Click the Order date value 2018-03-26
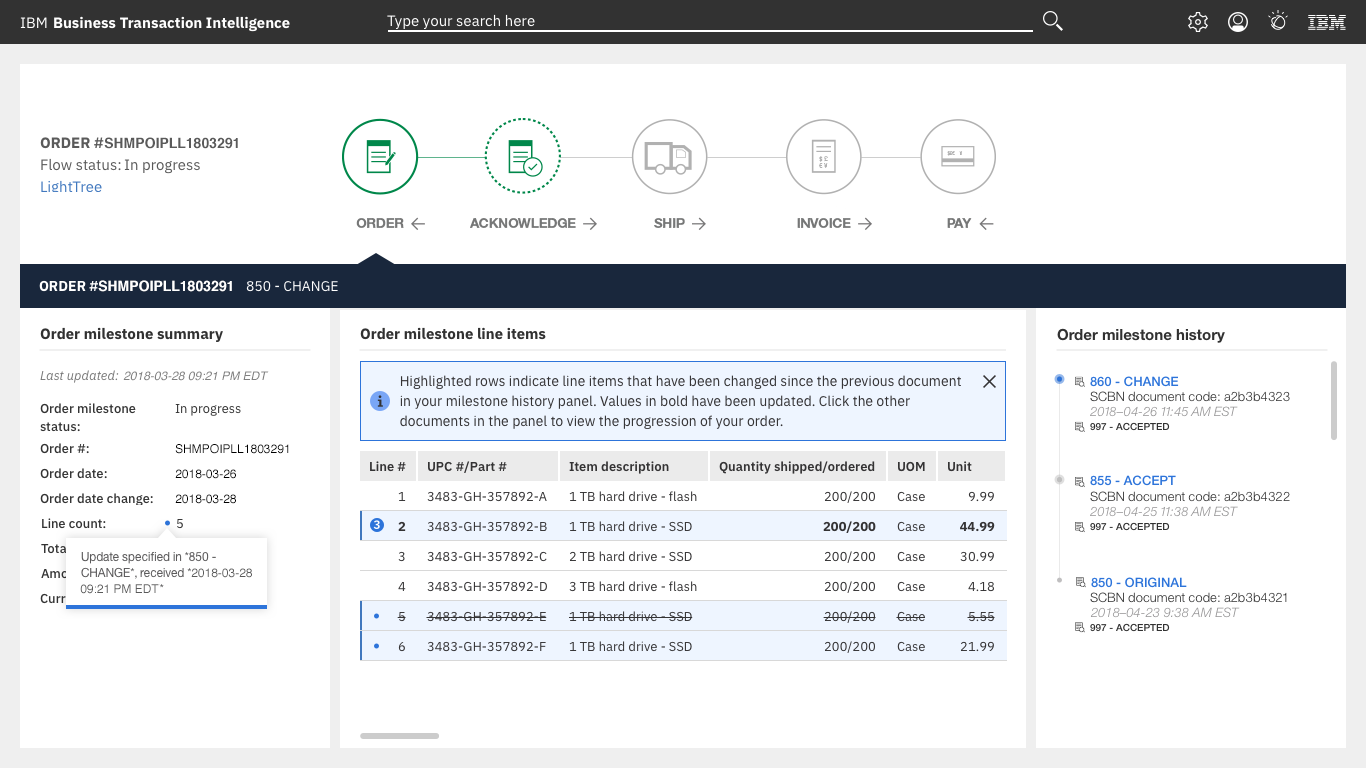 point(206,474)
